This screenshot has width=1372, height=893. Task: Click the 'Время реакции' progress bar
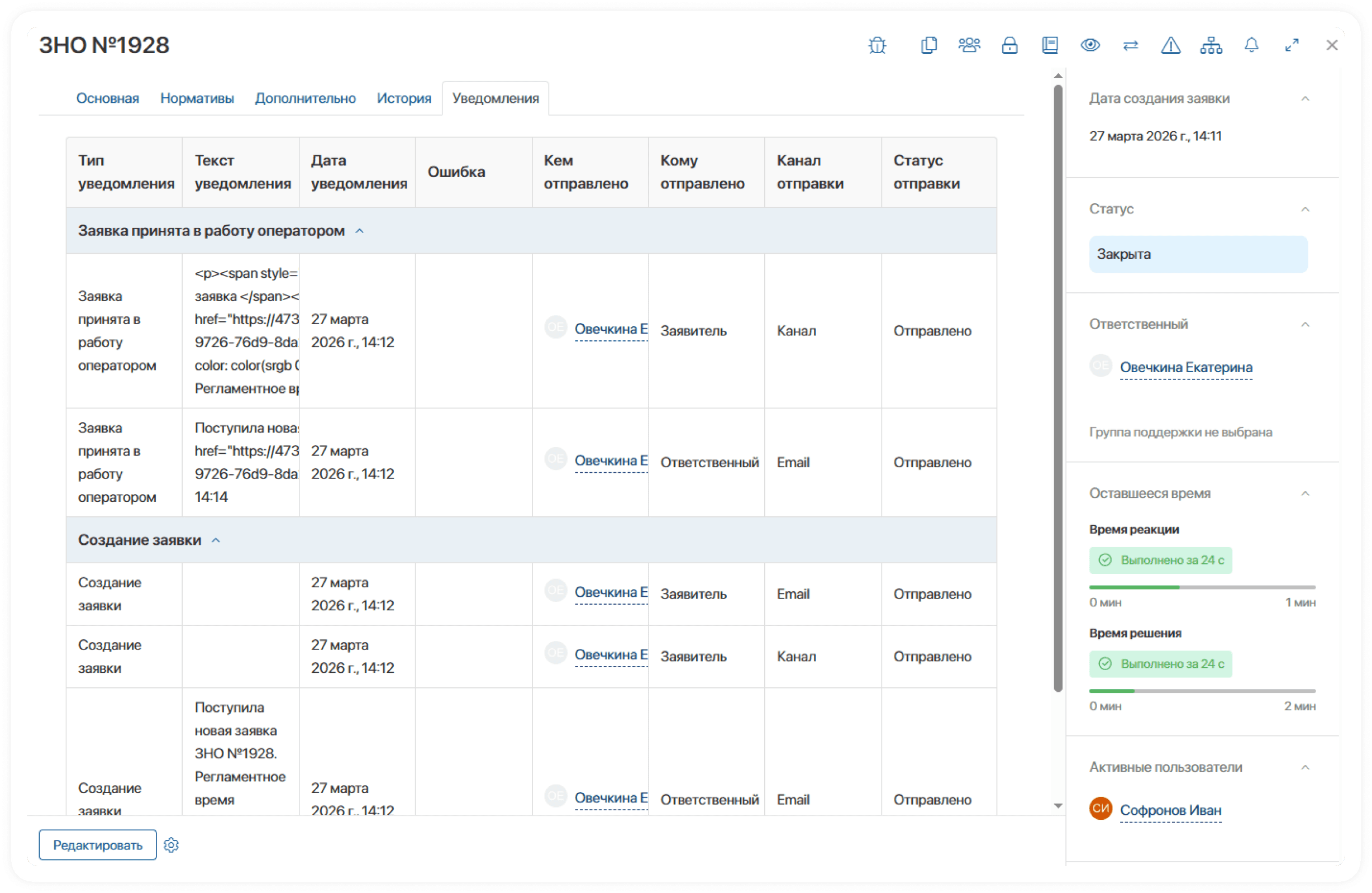click(1203, 587)
